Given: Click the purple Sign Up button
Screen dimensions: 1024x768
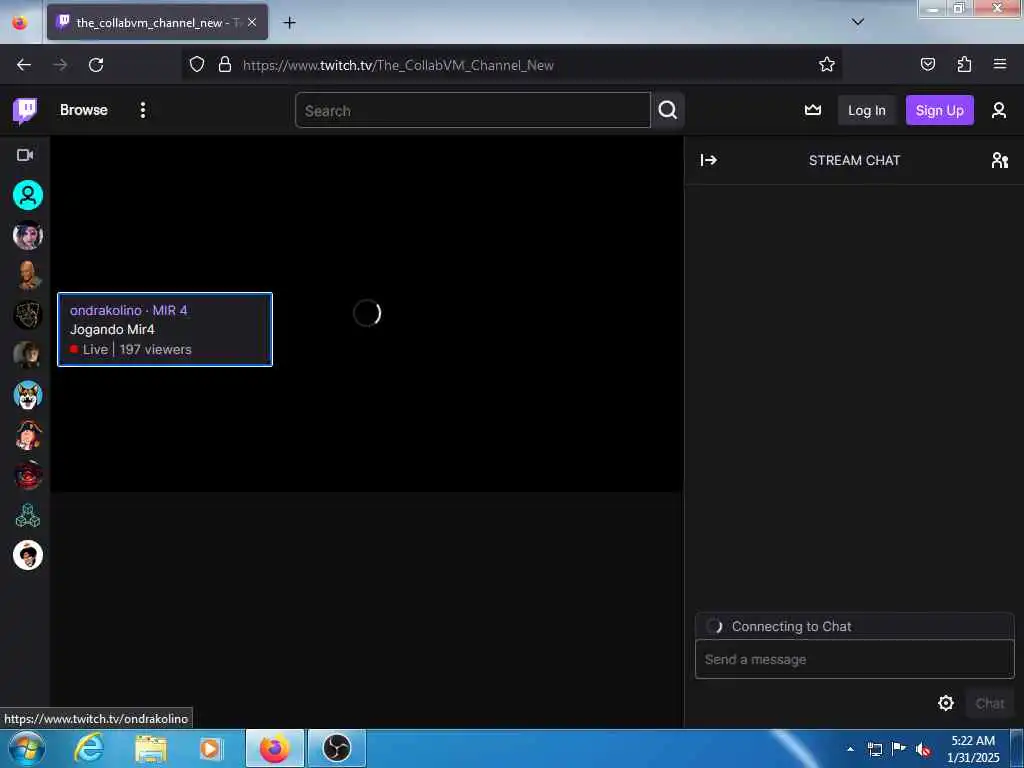Looking at the screenshot, I should click(x=939, y=110).
